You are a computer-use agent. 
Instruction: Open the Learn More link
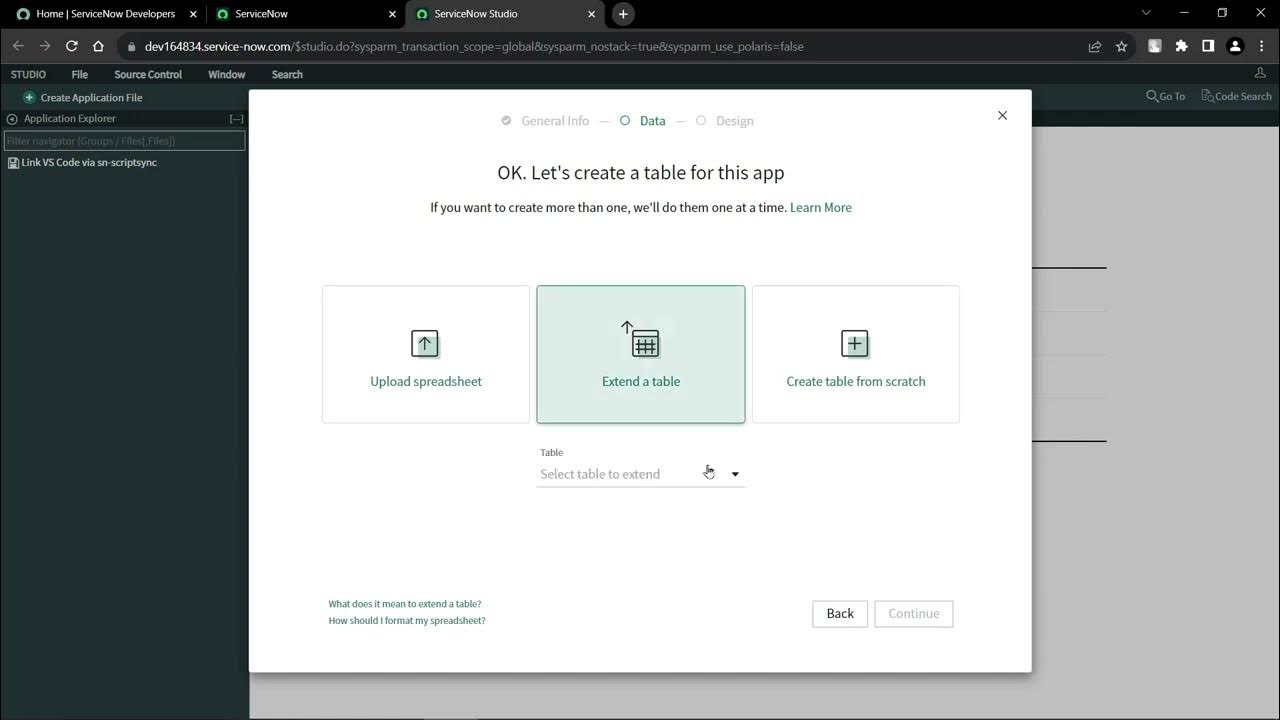pyautogui.click(x=821, y=207)
